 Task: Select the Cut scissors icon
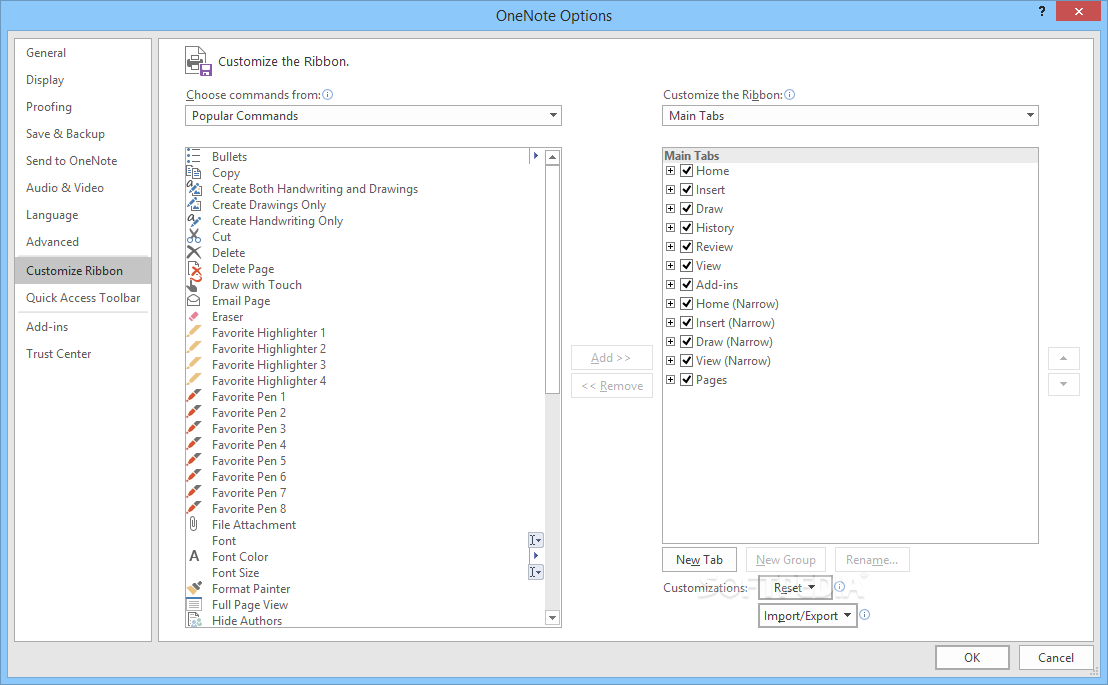point(194,237)
